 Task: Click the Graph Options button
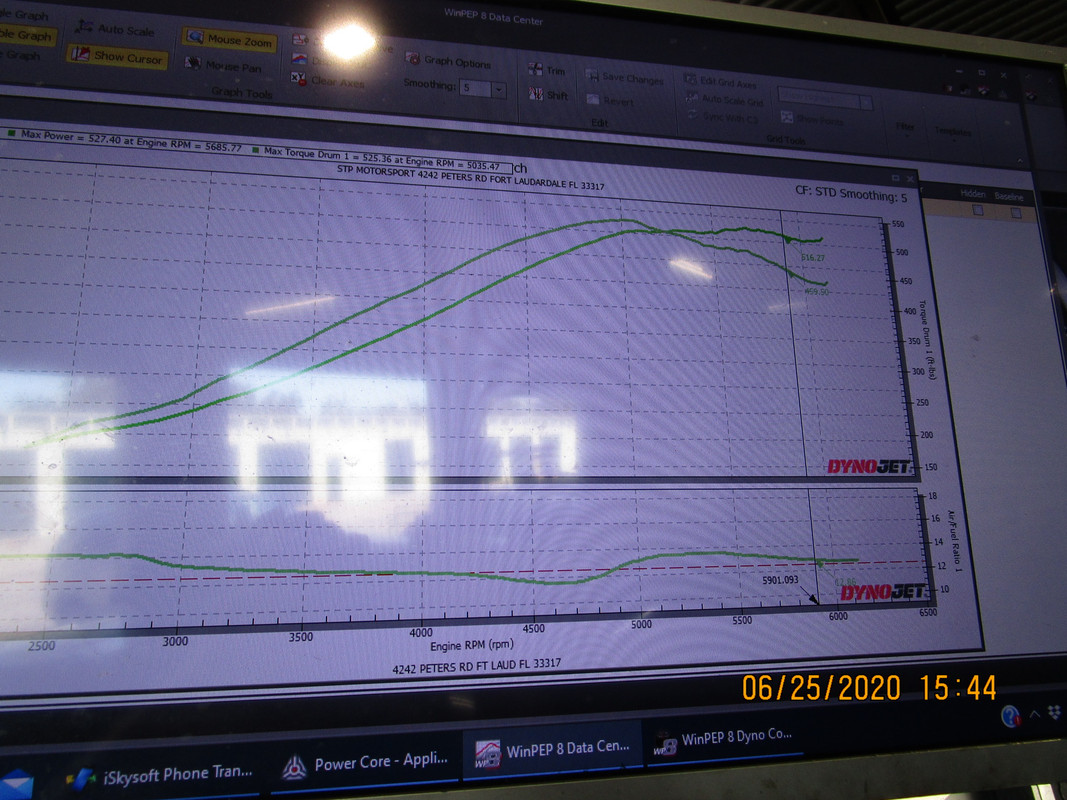coord(448,61)
